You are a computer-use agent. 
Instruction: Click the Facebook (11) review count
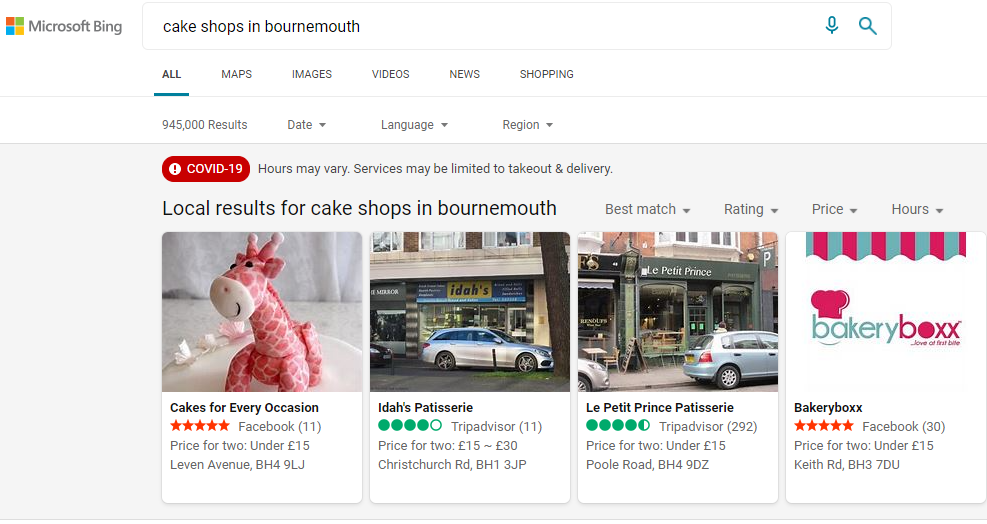(x=279, y=426)
